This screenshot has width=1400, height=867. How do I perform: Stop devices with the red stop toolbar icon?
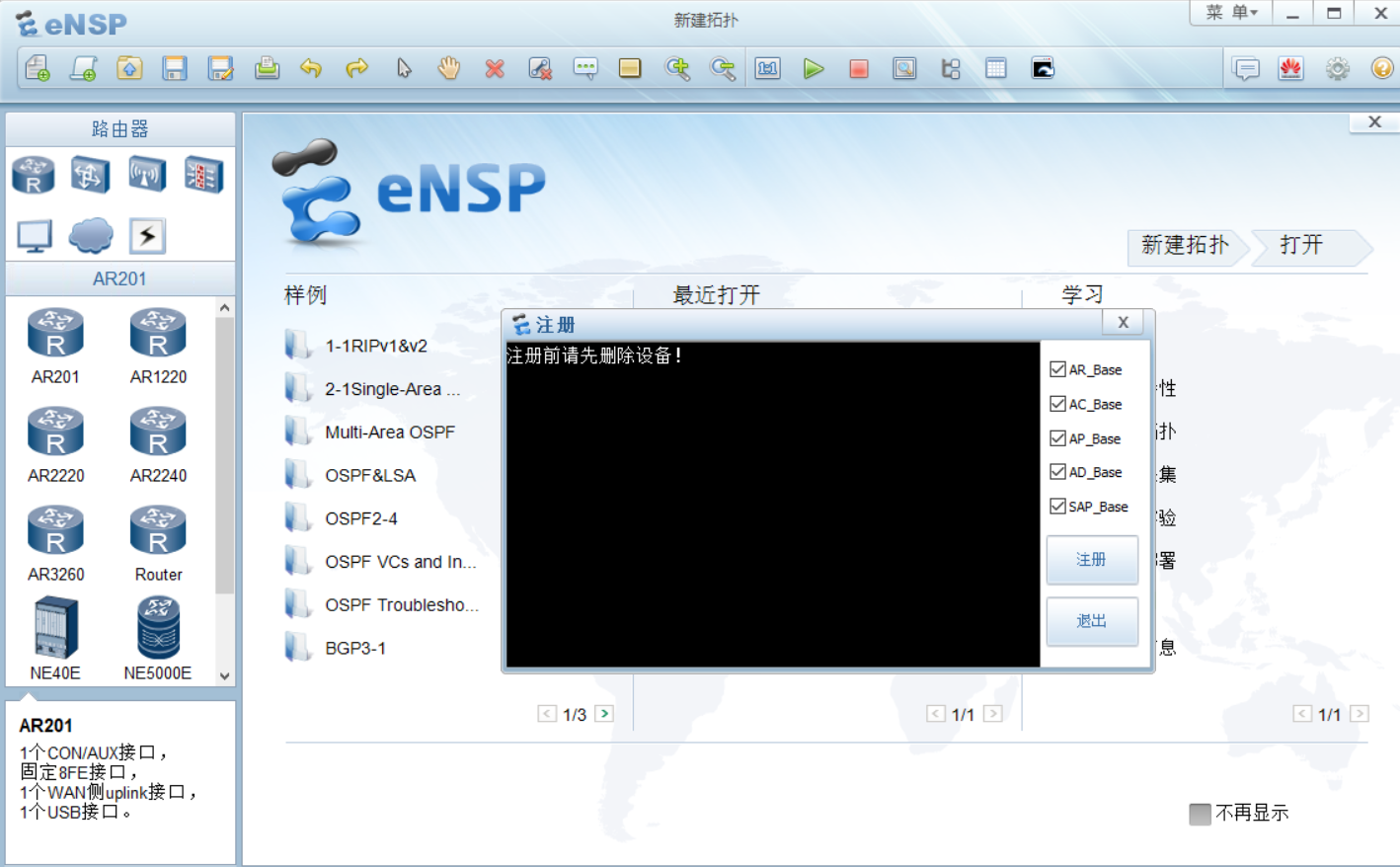pos(858,68)
